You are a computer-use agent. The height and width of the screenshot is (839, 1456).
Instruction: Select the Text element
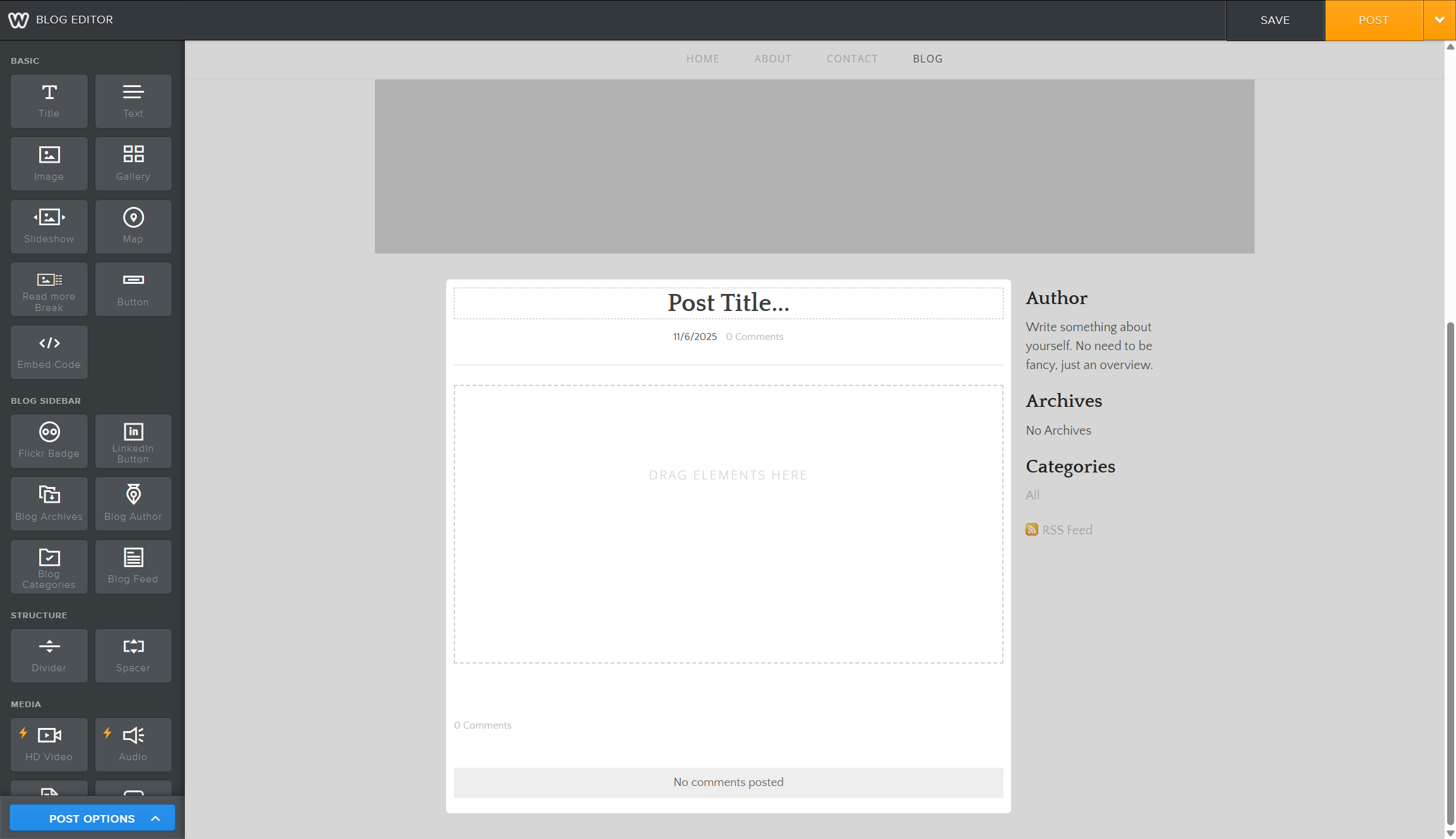pyautogui.click(x=133, y=101)
